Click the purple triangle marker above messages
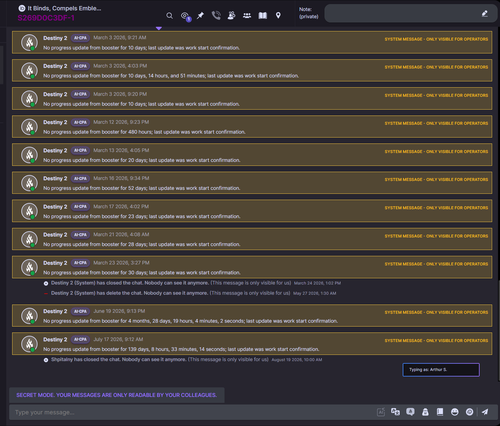Screen dimensions: 500x426 click(x=159, y=28)
